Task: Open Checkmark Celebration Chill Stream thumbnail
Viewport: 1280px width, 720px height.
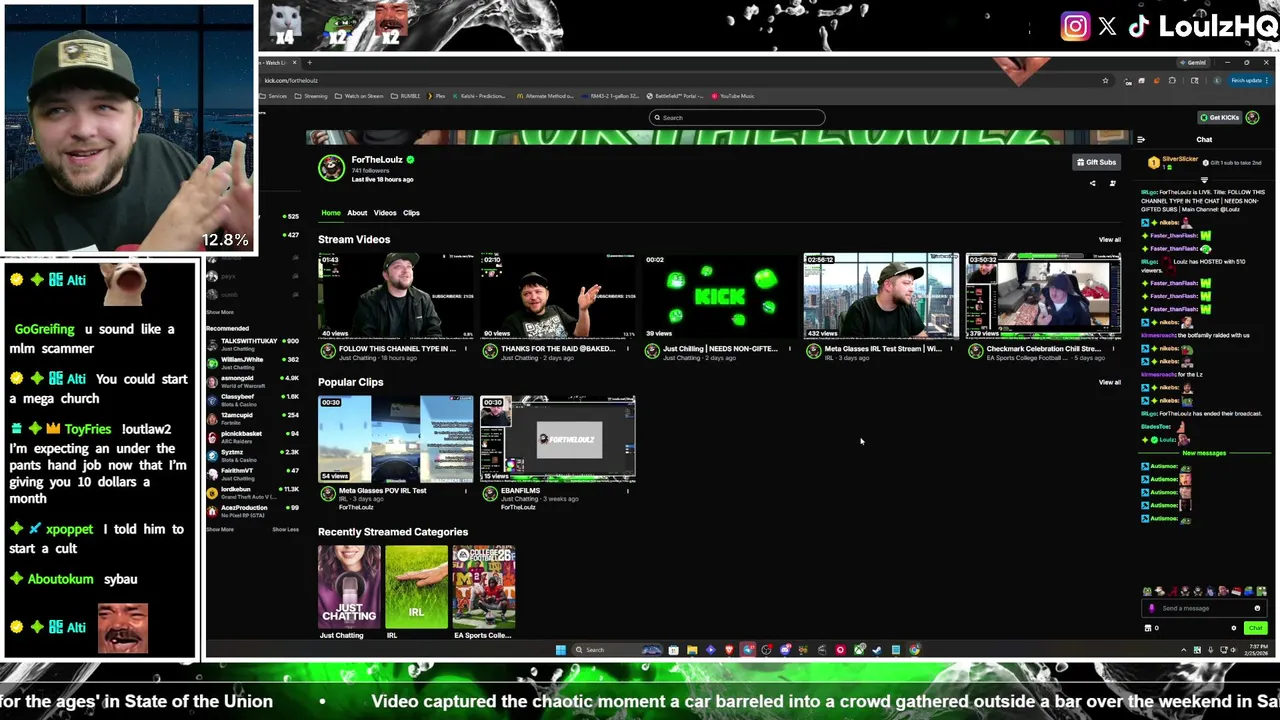Action: (x=1043, y=297)
